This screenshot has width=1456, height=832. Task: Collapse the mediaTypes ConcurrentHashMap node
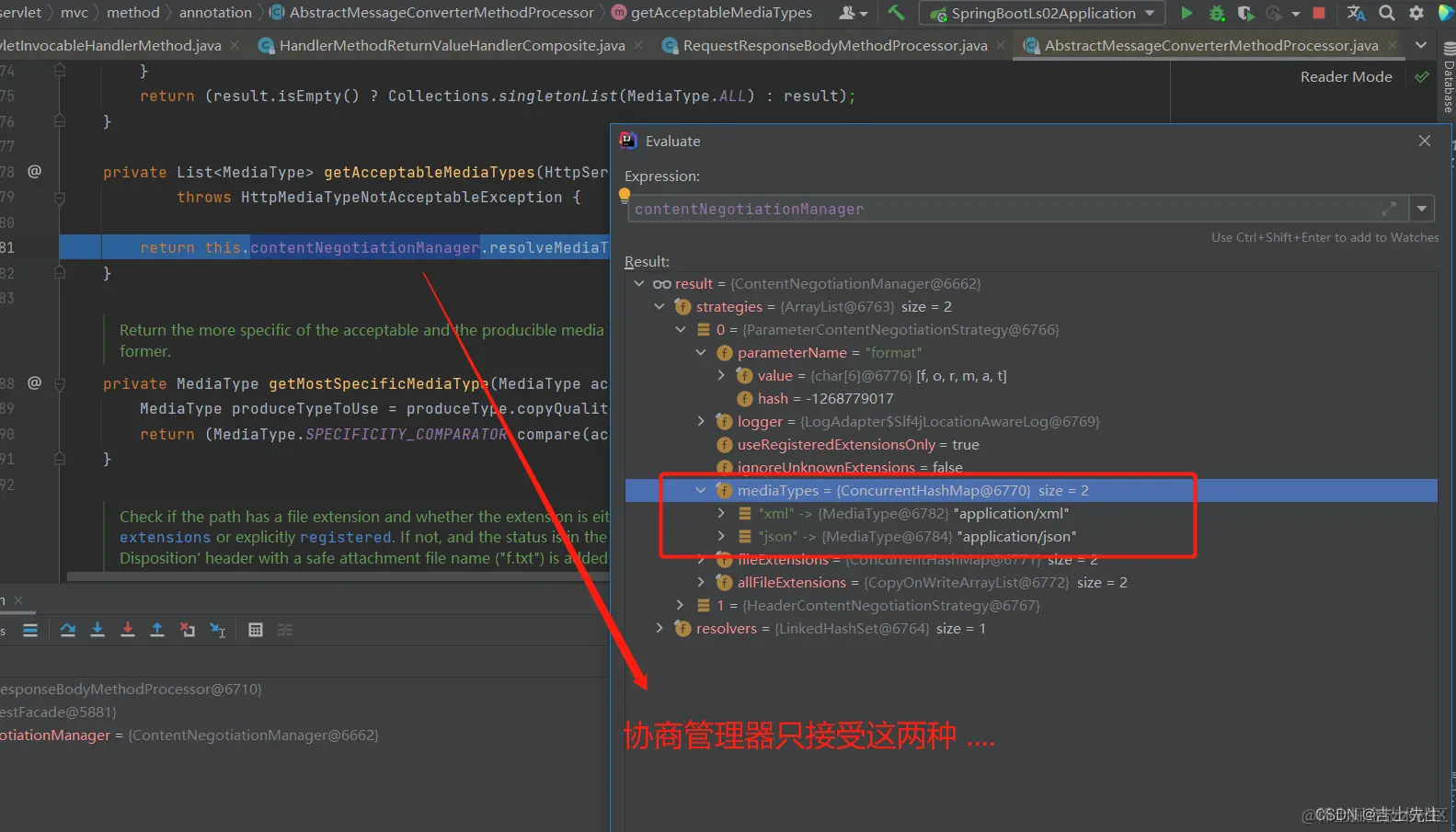click(x=701, y=490)
